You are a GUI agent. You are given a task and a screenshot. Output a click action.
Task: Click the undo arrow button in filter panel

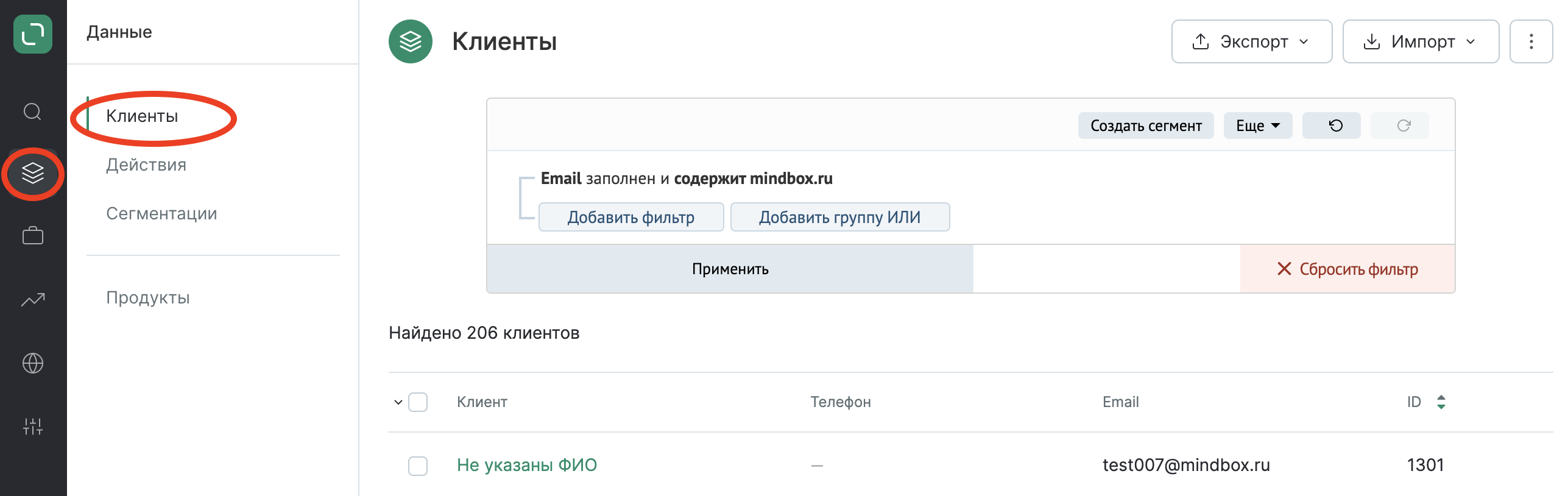(x=1331, y=126)
